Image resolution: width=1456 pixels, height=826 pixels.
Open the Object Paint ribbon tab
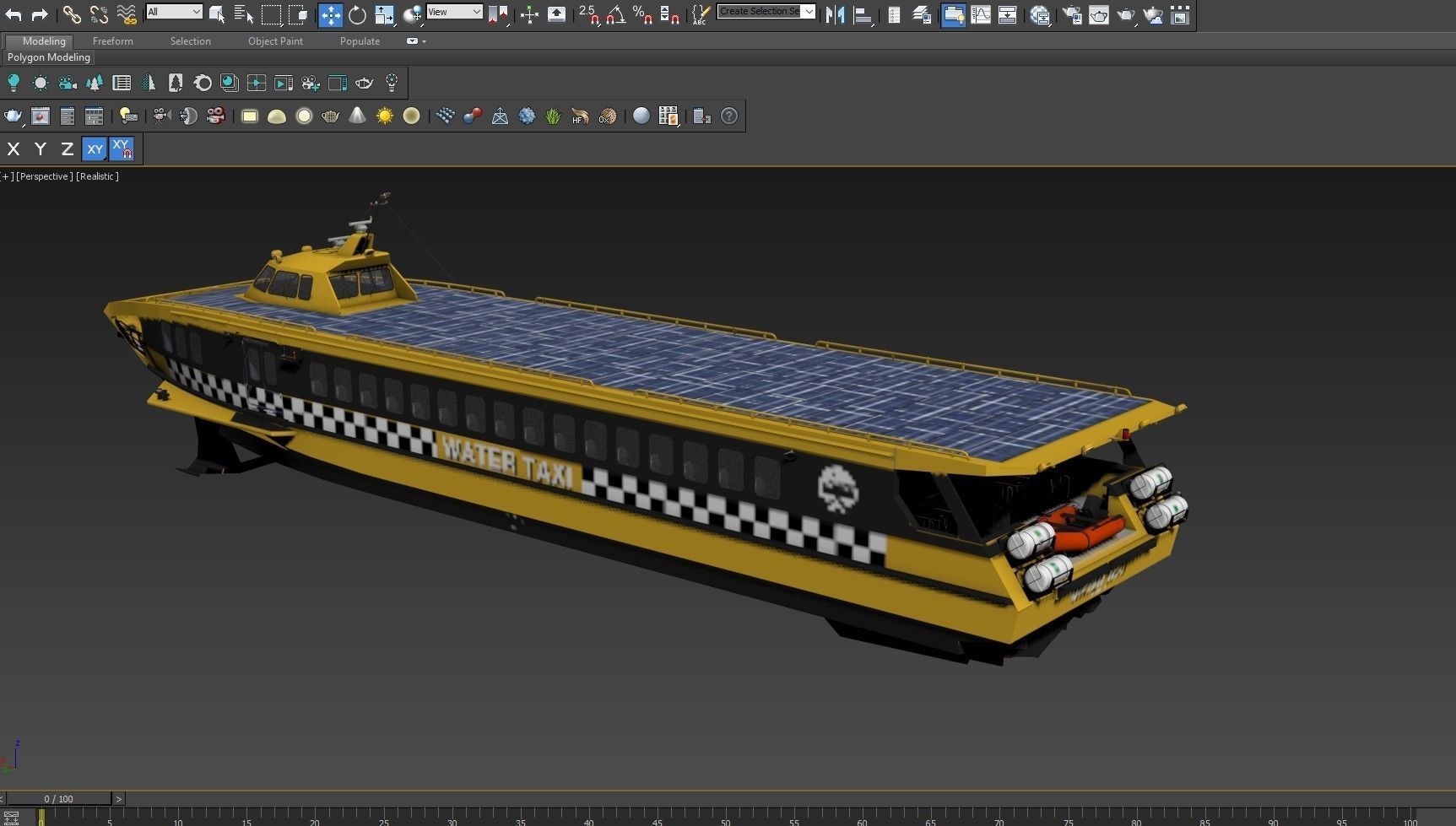[275, 40]
